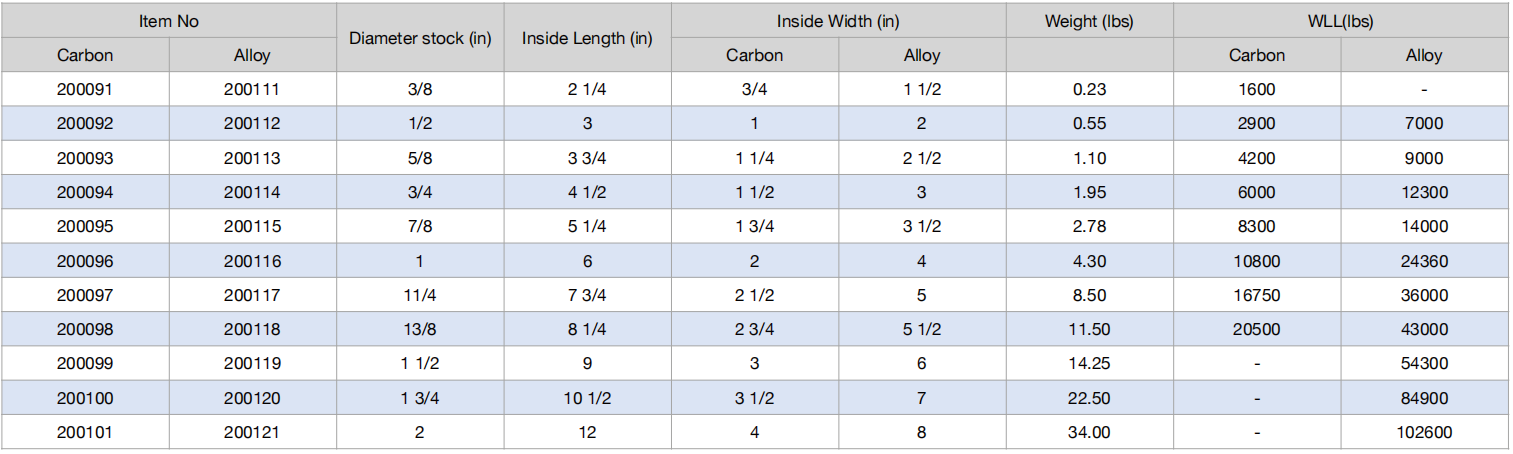Click the Inside Length (in) header
The width and height of the screenshot is (1513, 454).
587,38
